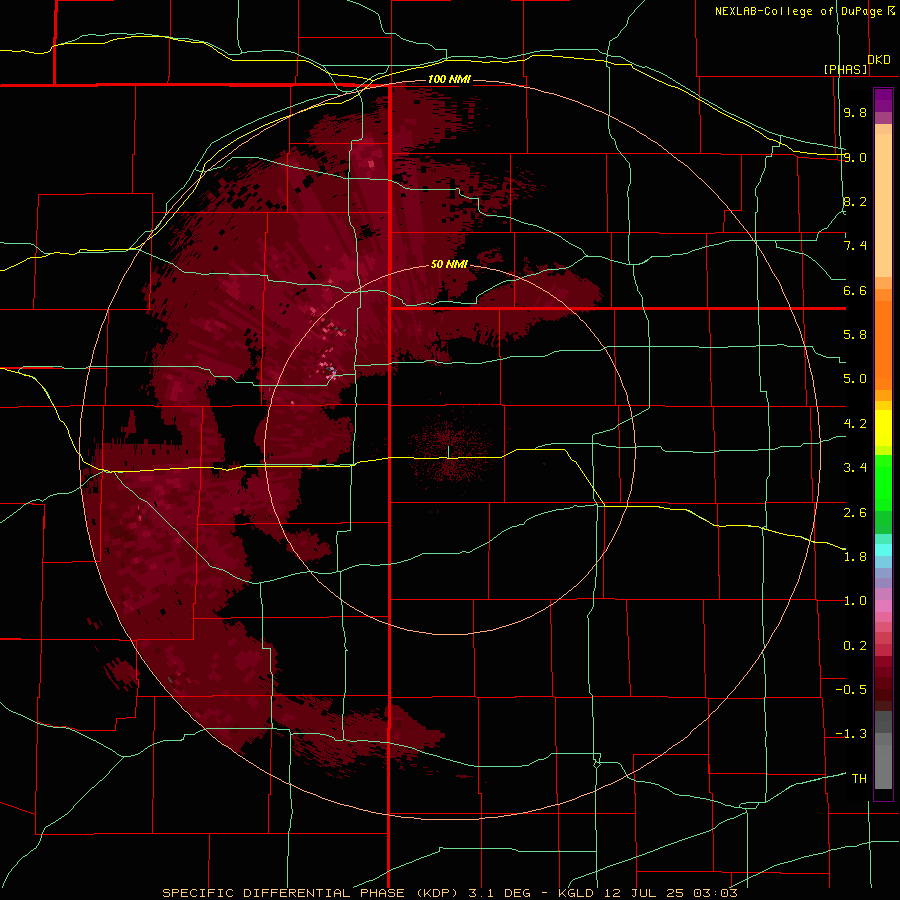
Task: Click the 1.0 scale value
Action: [x=855, y=601]
